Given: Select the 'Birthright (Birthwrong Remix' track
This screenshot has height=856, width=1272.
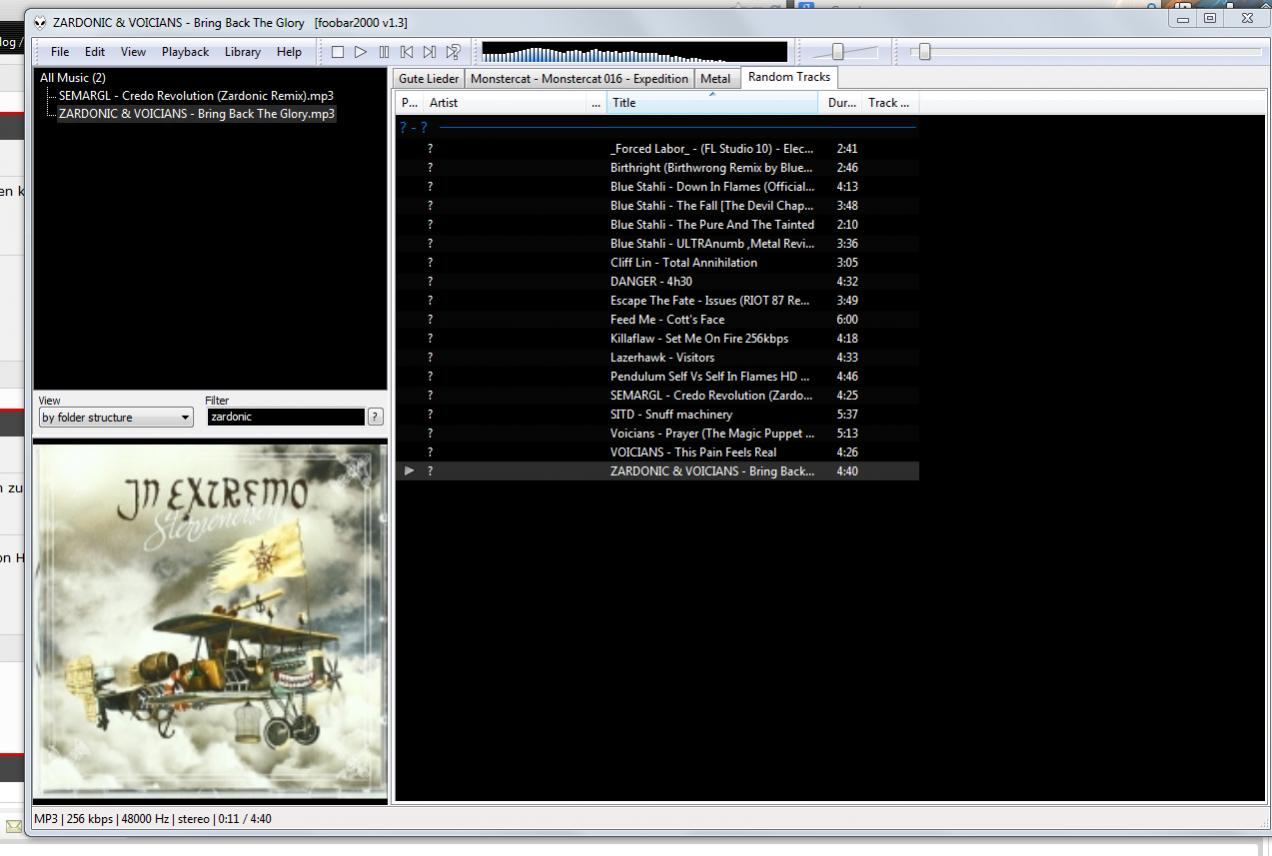Looking at the screenshot, I should (x=657, y=167).
